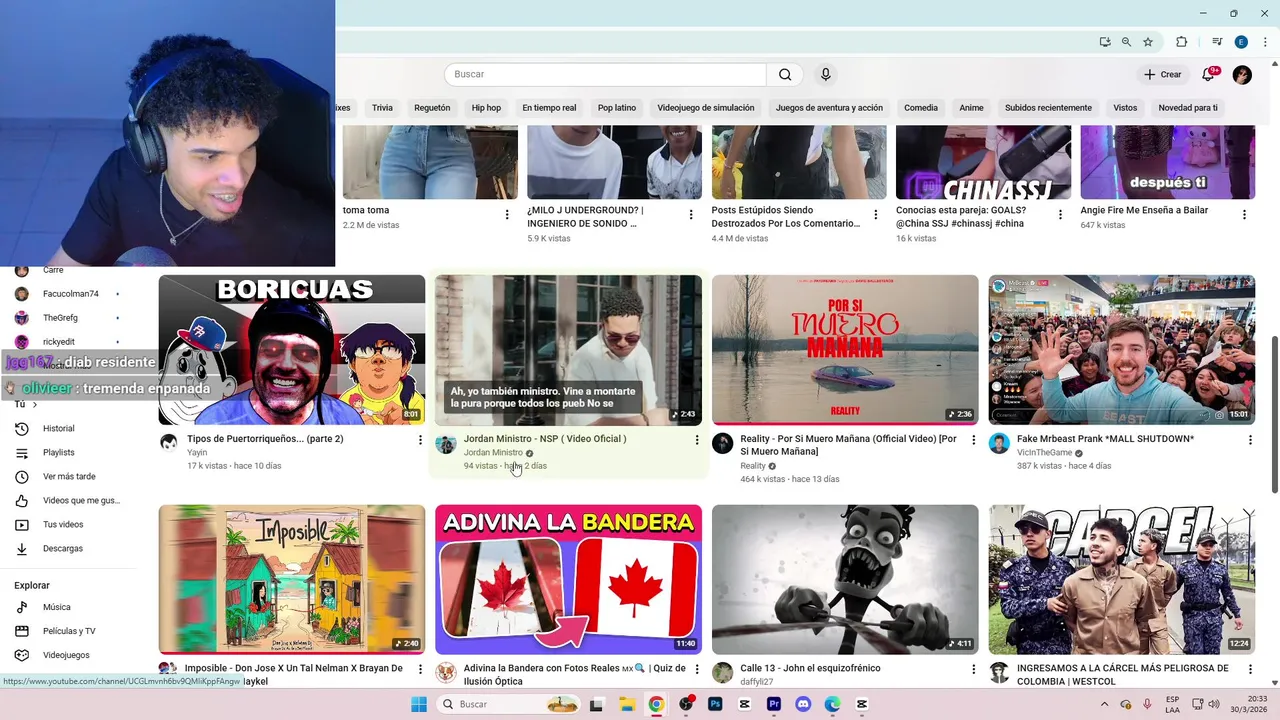Screen dimensions: 1280x720
Task: Open the Jordan Ministro channel link
Action: (493, 453)
